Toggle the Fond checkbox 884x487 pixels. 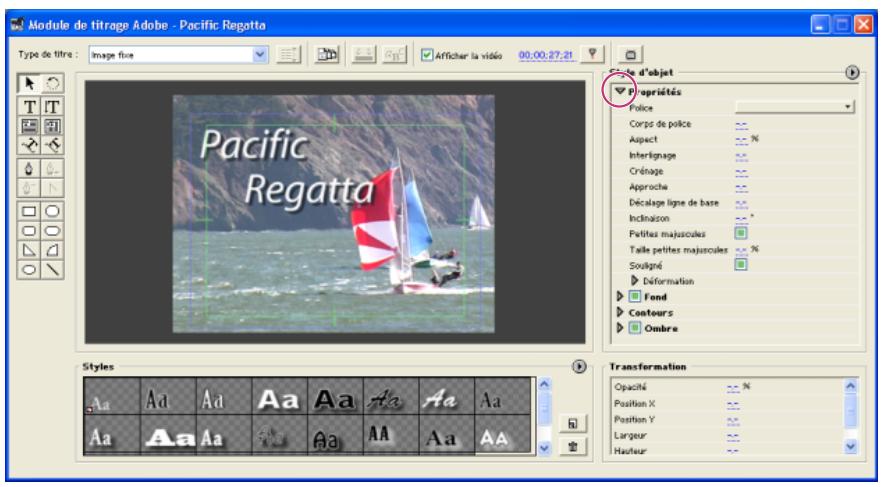tap(635, 296)
